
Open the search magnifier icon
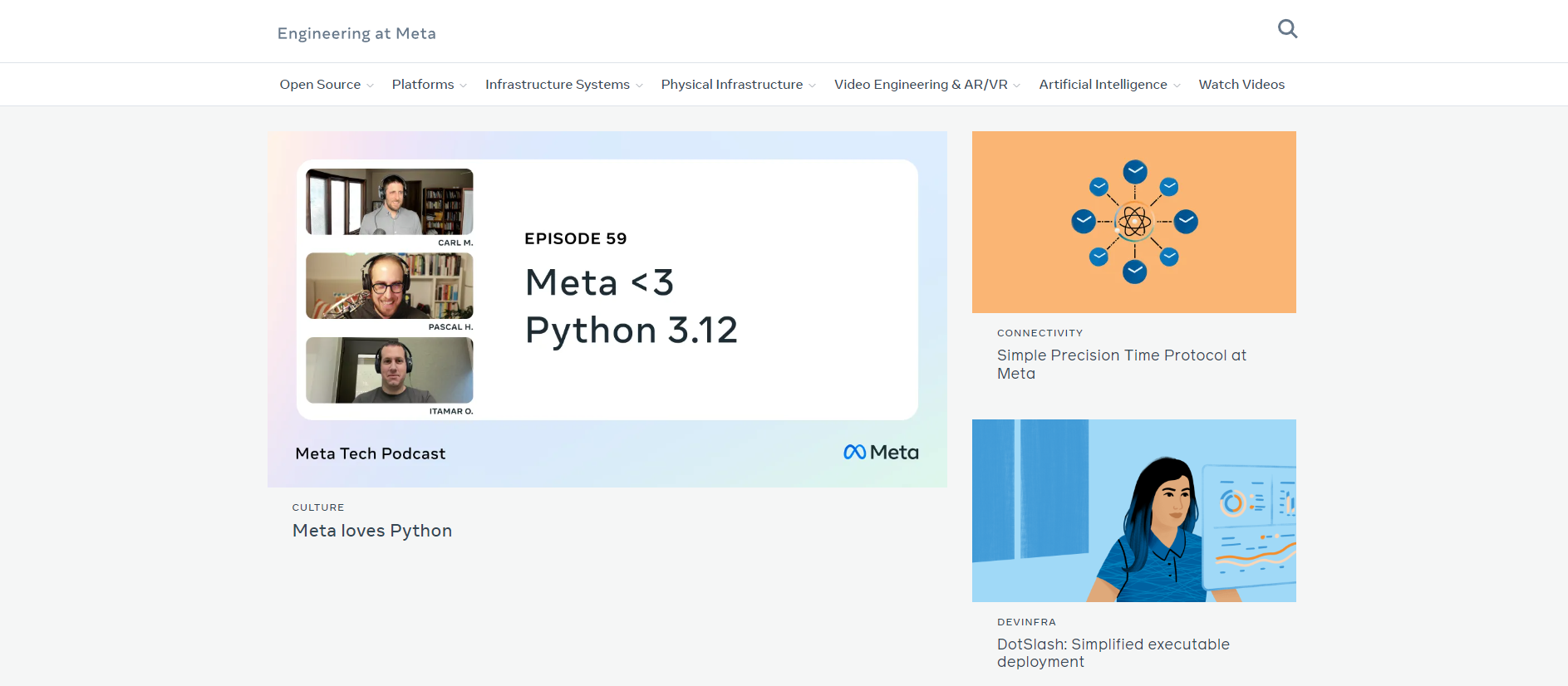coord(1287,29)
